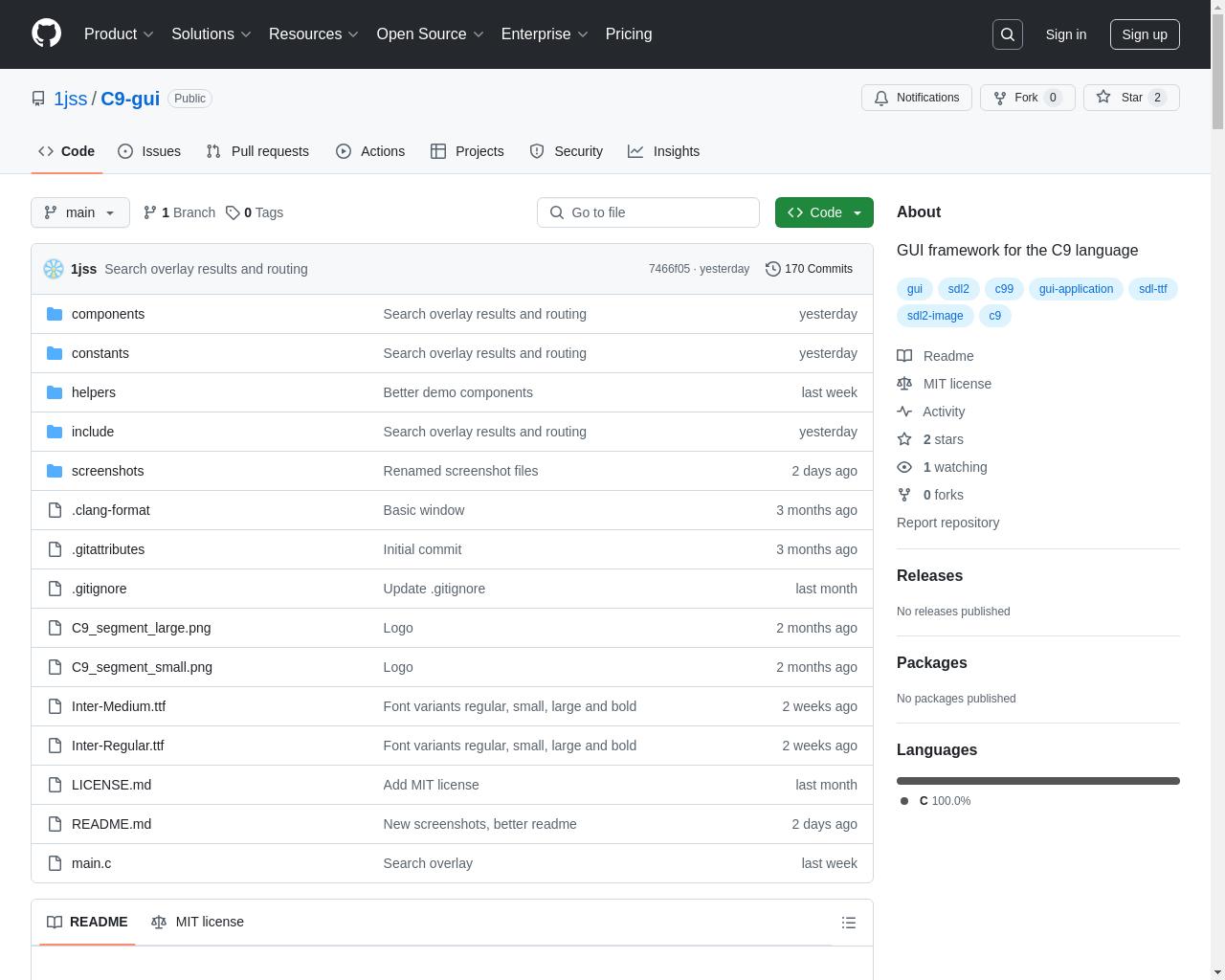Click the fork icon beside 0 forks

point(904,495)
